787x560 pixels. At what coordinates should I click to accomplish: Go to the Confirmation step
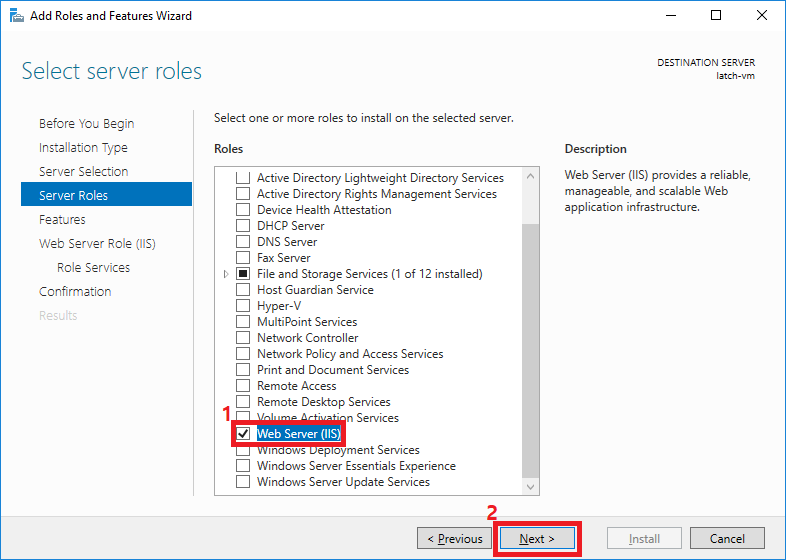pos(75,292)
